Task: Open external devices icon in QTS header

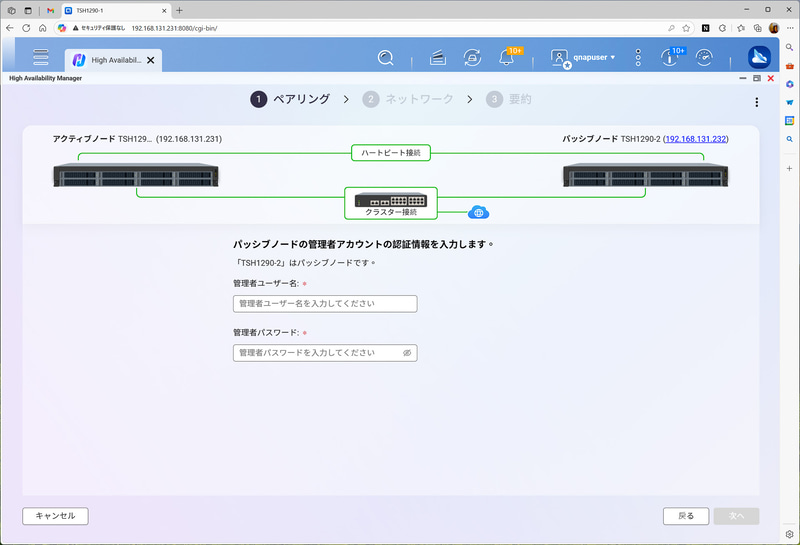Action: point(472,58)
